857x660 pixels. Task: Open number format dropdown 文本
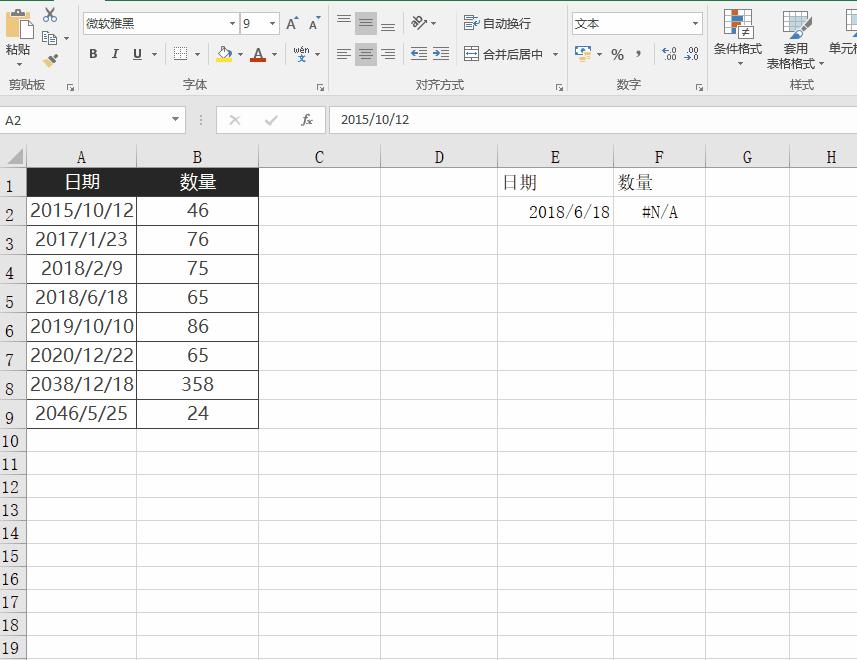point(695,23)
